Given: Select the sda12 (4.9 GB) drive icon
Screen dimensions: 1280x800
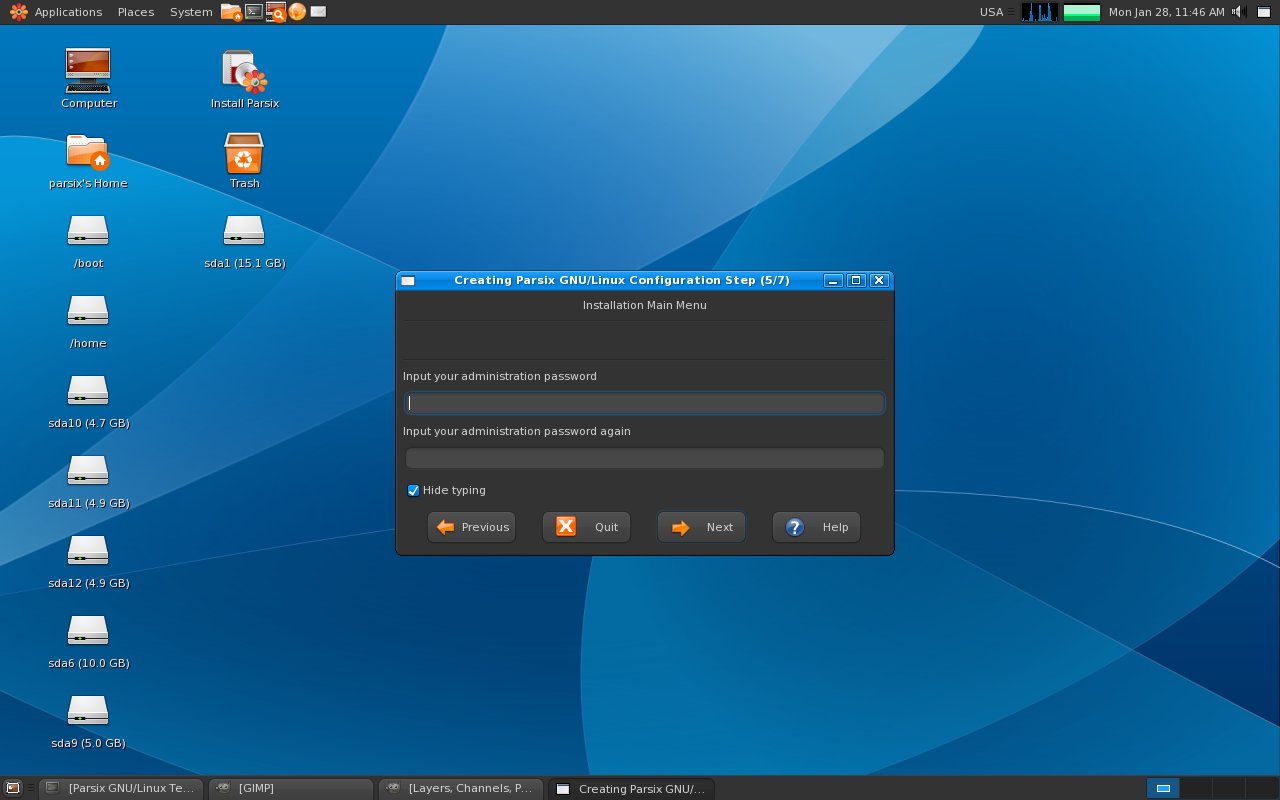Looking at the screenshot, I should click(88, 551).
